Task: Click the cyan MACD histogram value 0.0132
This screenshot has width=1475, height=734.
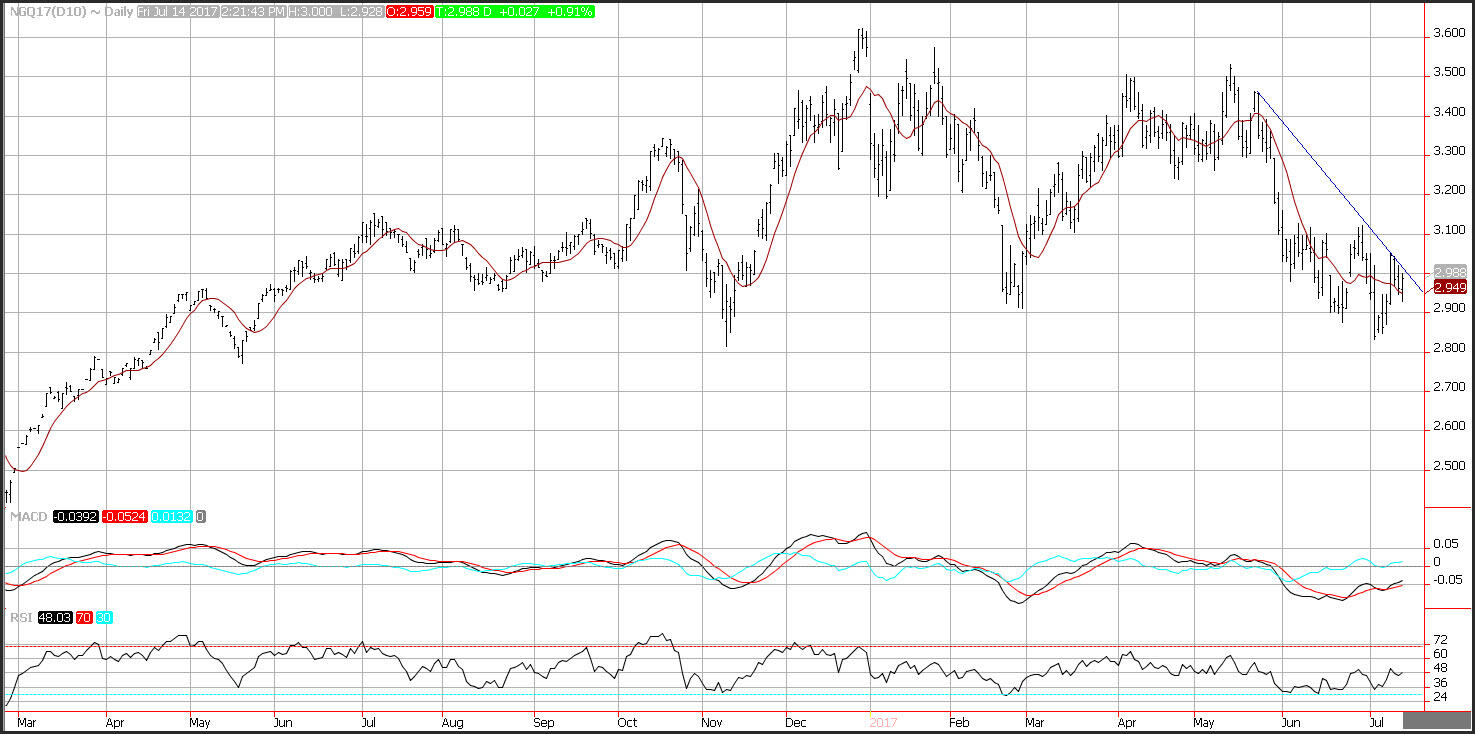Action: [174, 517]
